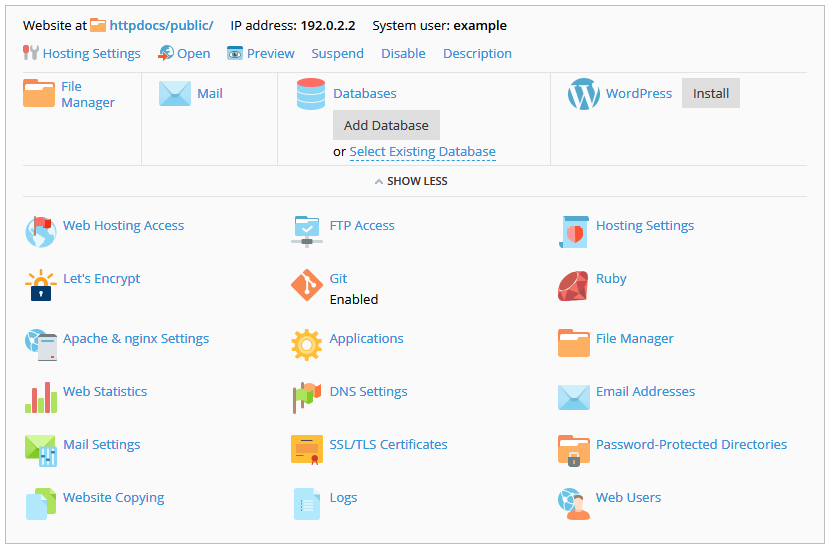Open FTP Access settings
Screen dimensions: 832x552
point(361,225)
